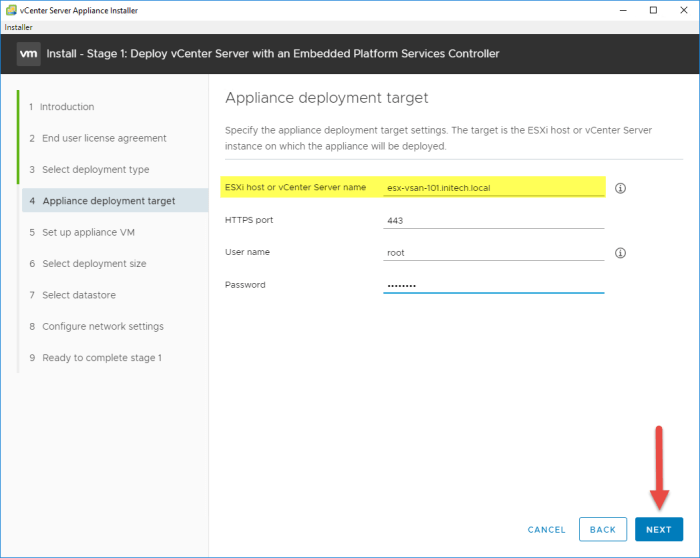Focus the User name text field

493,253
